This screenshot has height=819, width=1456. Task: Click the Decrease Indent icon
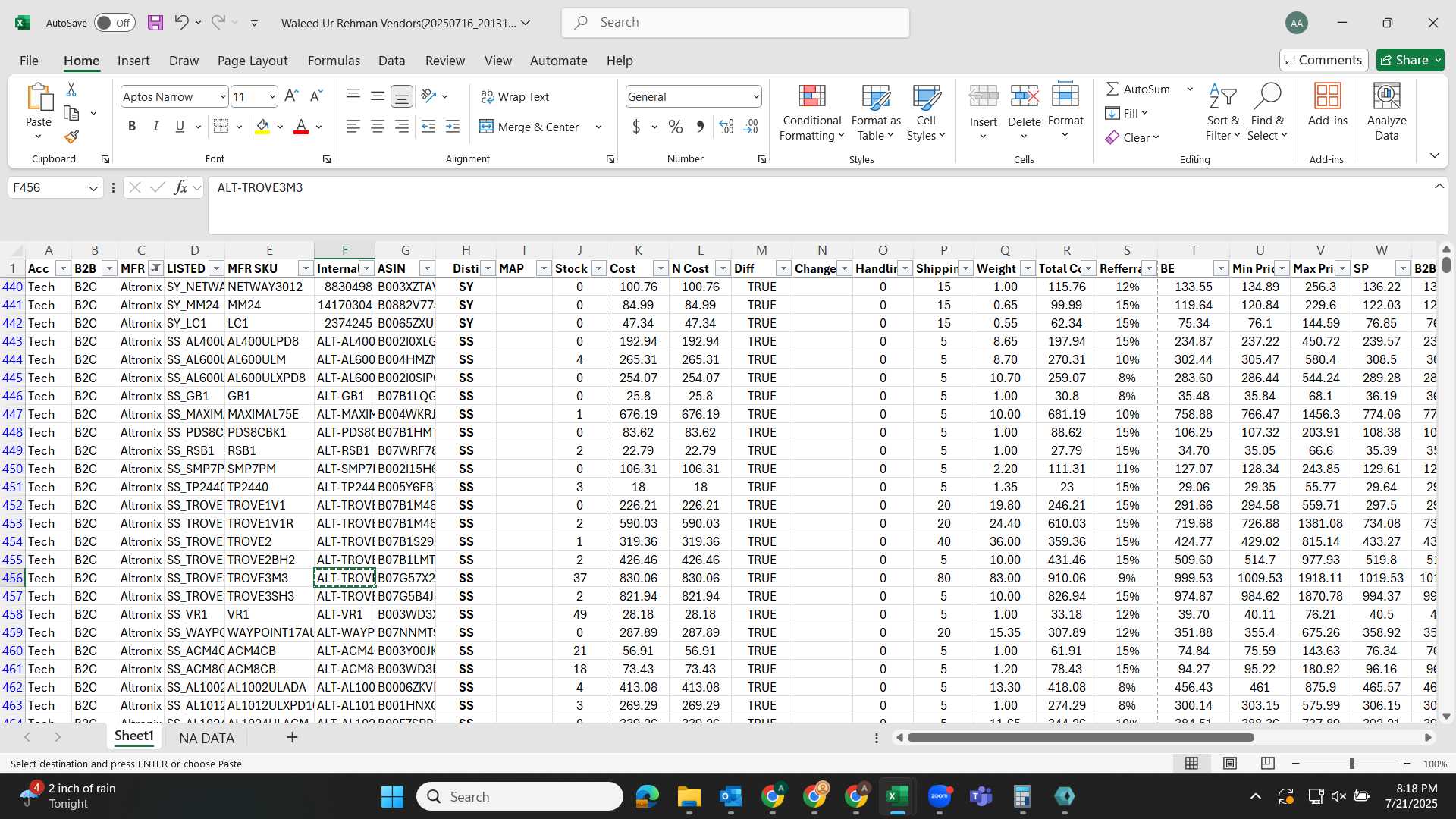[428, 127]
